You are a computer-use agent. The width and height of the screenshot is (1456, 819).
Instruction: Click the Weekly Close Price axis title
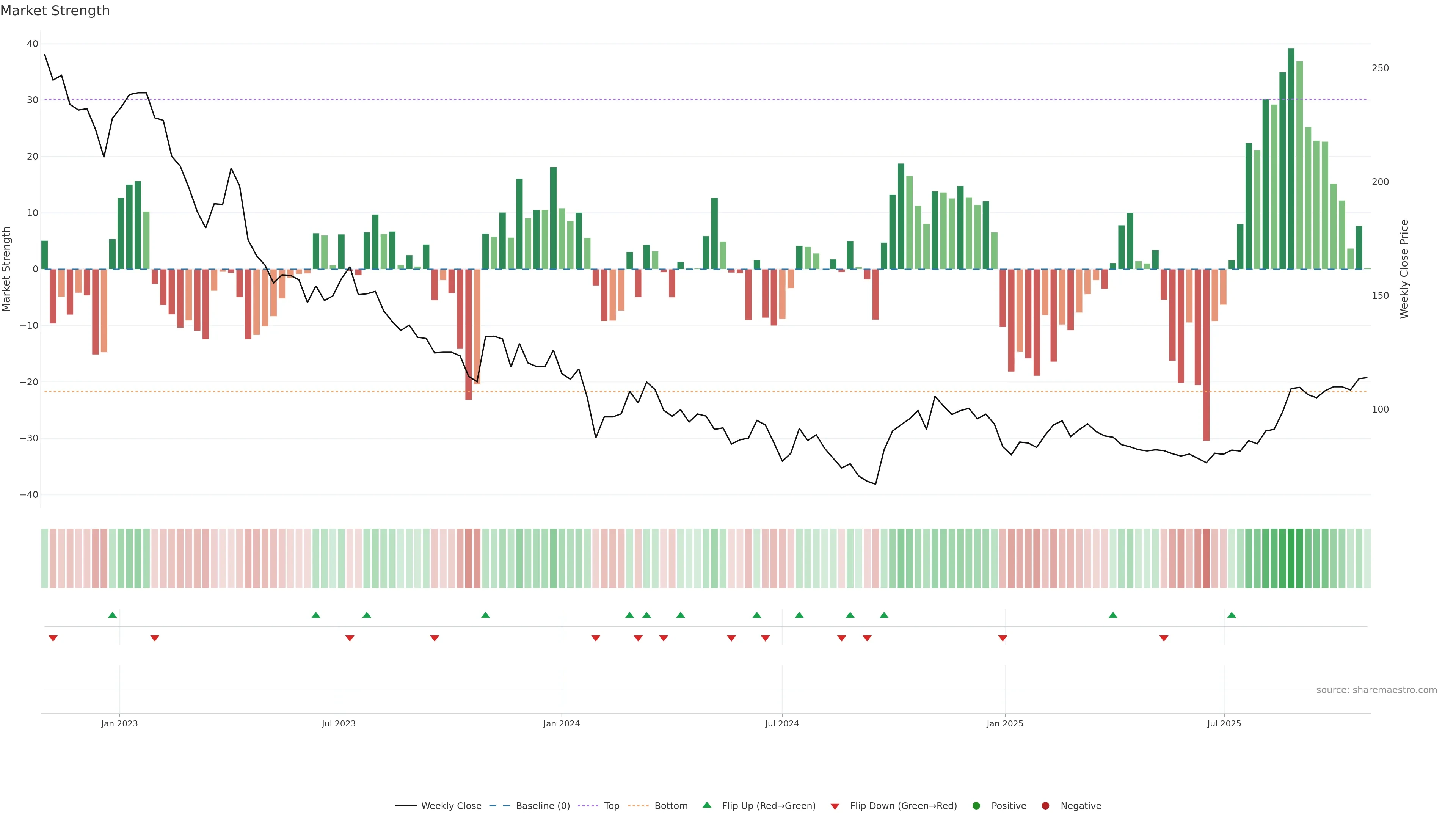click(1404, 269)
